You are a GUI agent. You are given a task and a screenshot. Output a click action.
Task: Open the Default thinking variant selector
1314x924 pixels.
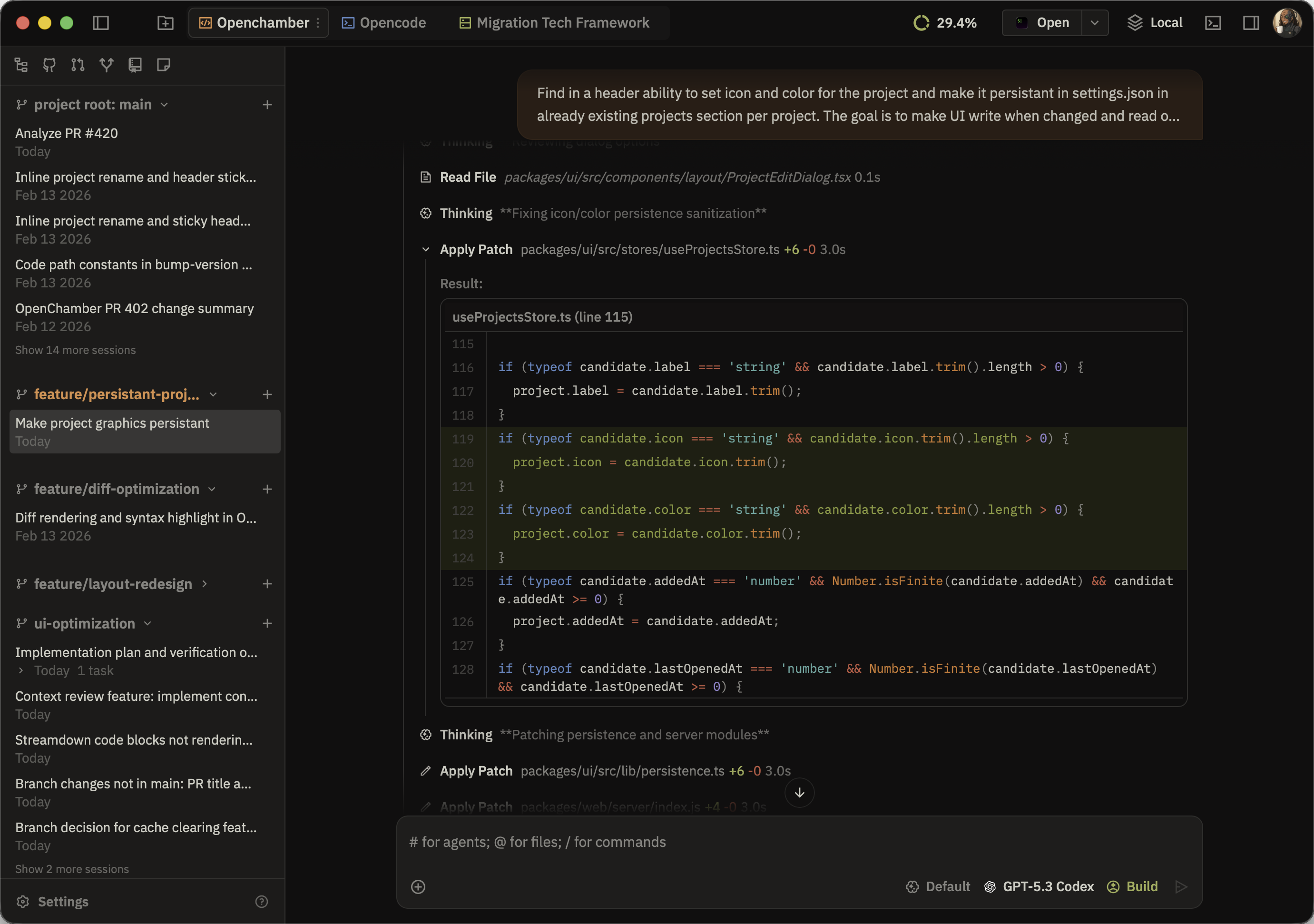pos(938,887)
